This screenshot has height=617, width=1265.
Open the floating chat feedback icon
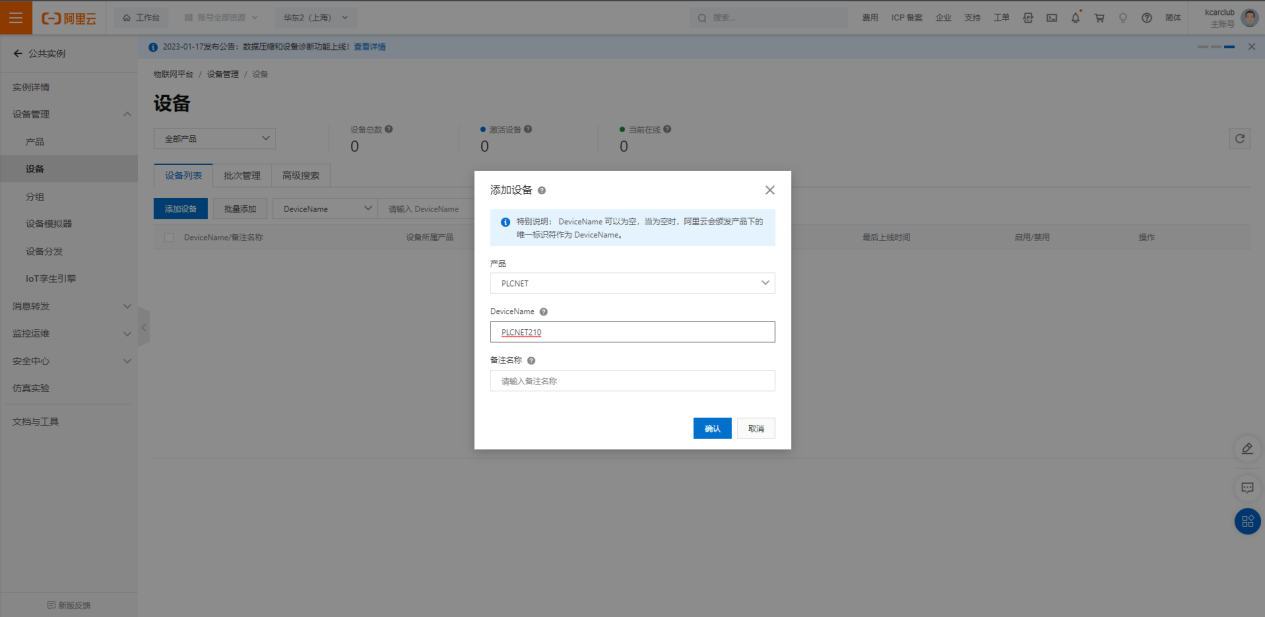(x=1247, y=487)
